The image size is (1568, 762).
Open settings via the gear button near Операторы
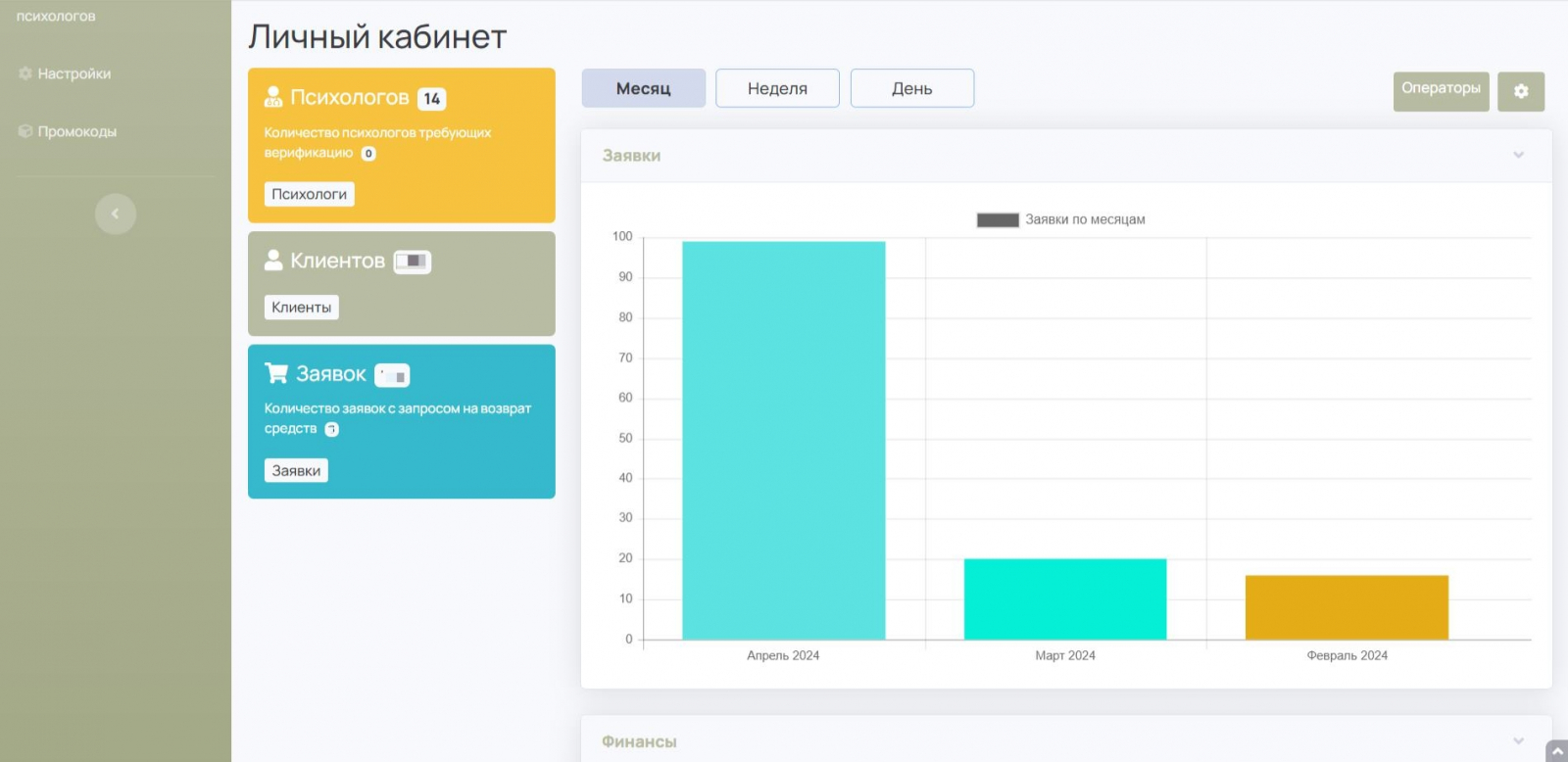tap(1521, 91)
